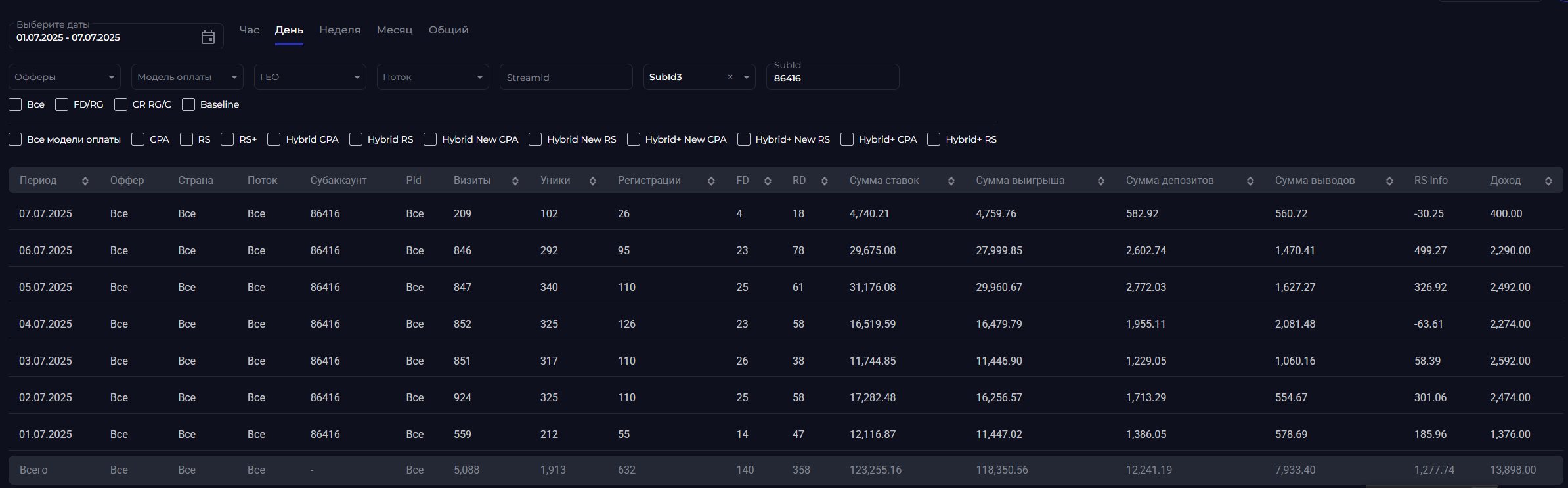This screenshot has height=488, width=1568.
Task: Expand the ГЕО dropdown list
Action: [x=310, y=77]
